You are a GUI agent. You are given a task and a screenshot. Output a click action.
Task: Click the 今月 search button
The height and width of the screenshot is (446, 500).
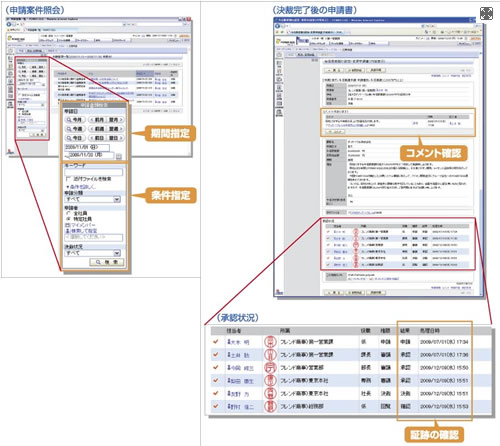(x=75, y=119)
